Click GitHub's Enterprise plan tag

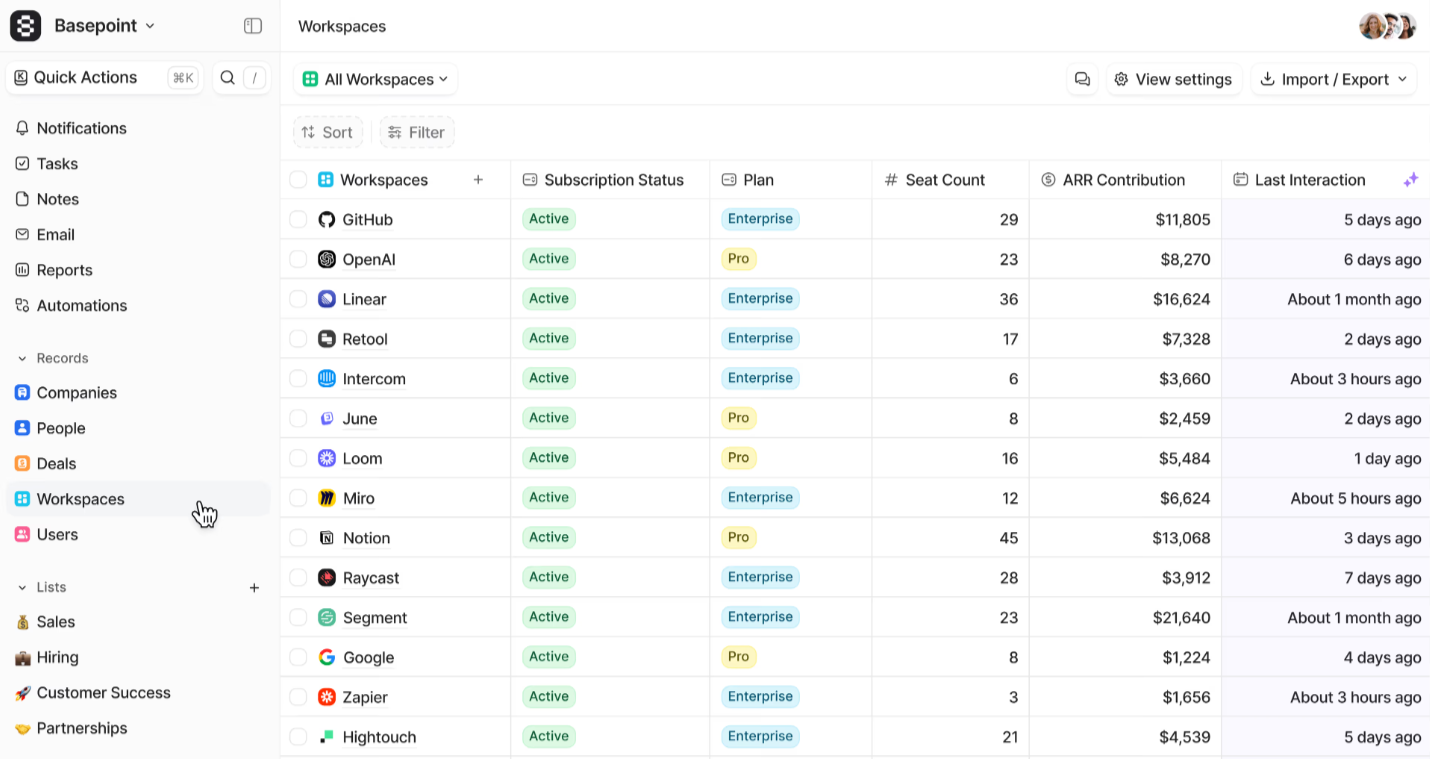coord(760,219)
